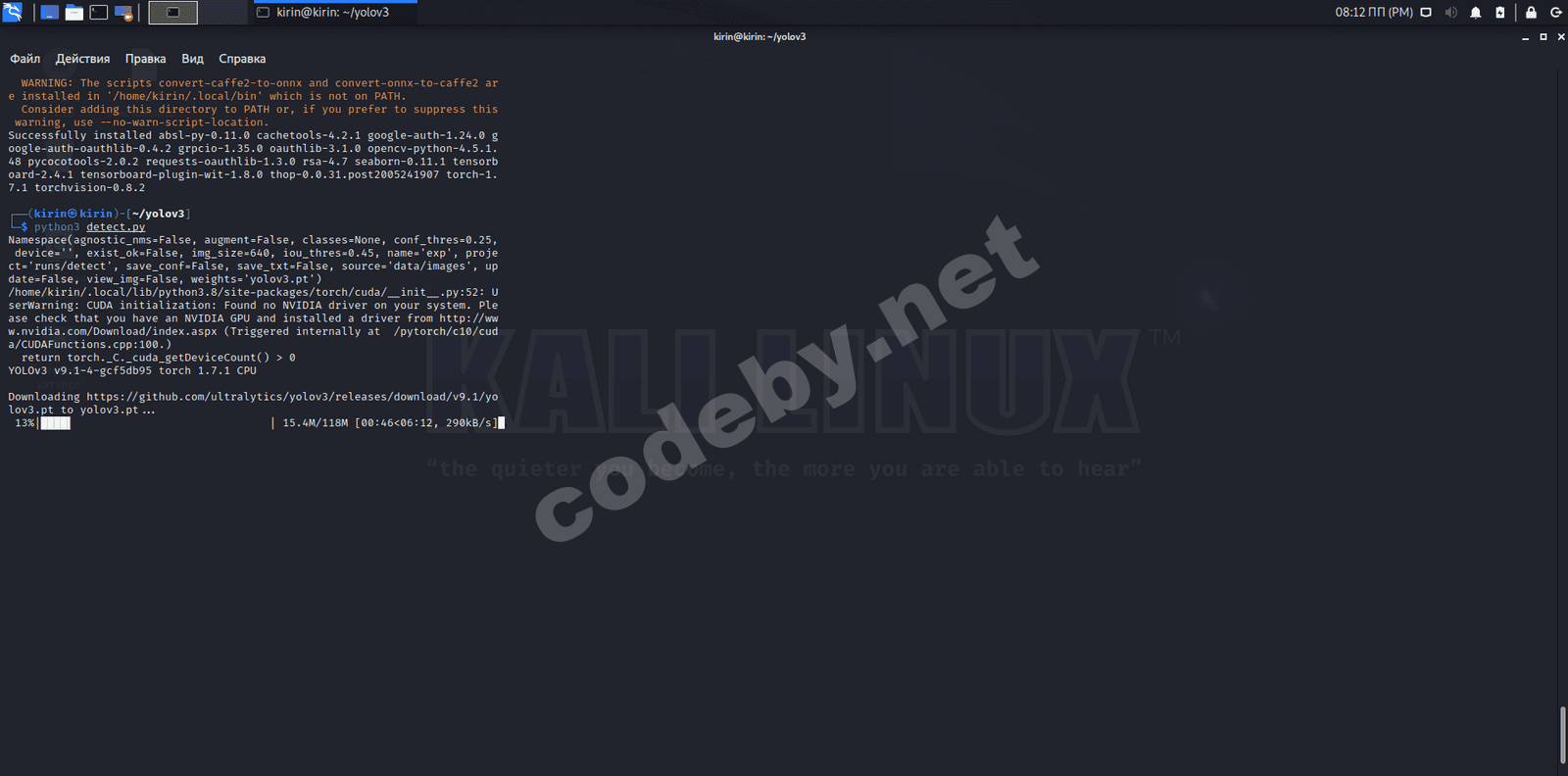The width and height of the screenshot is (1568, 776).
Task: Click the "15.4M/118M" download counter text
Action: 315,423
